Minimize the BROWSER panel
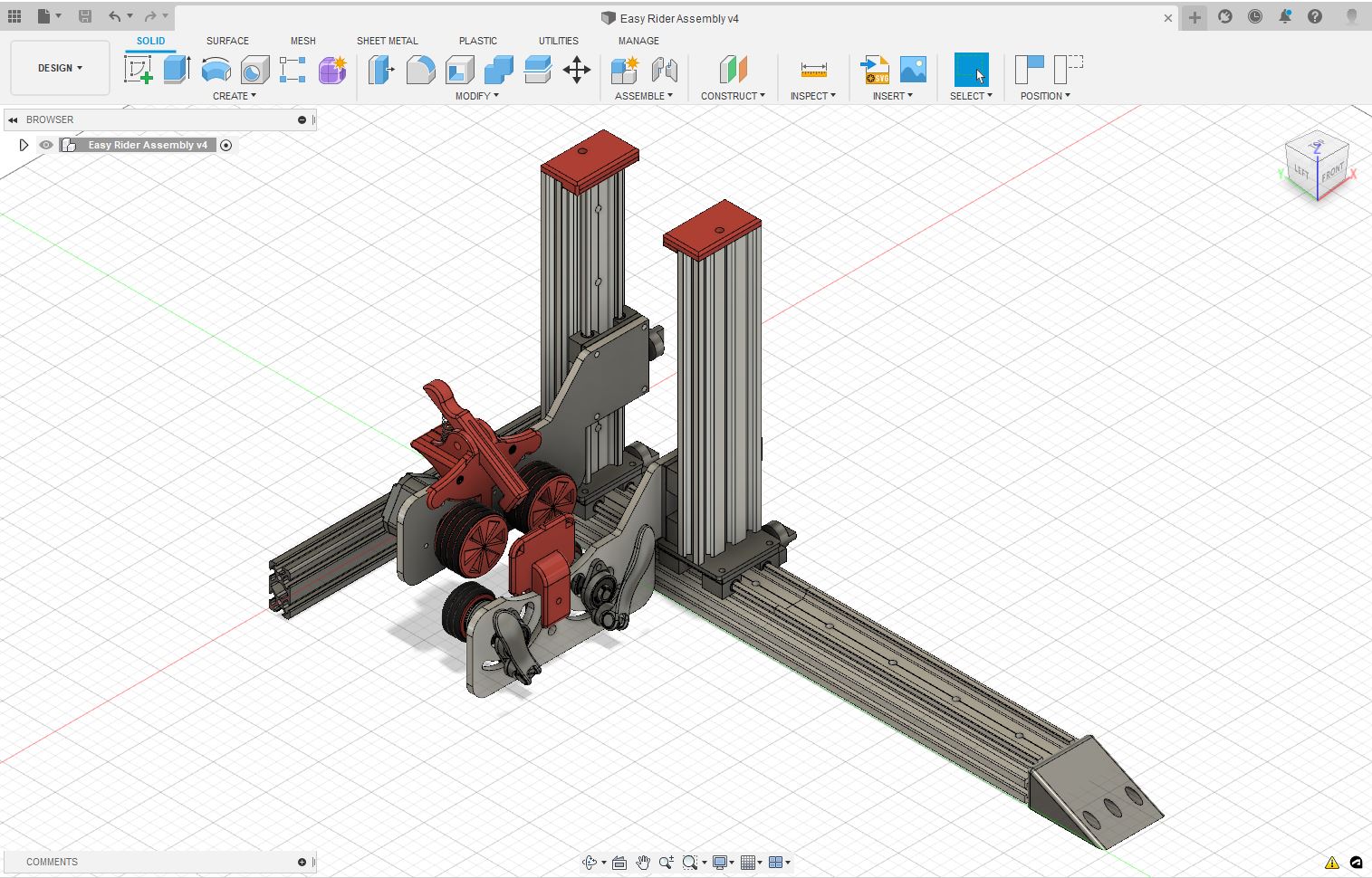The height and width of the screenshot is (878, 1372). pyautogui.click(x=302, y=119)
